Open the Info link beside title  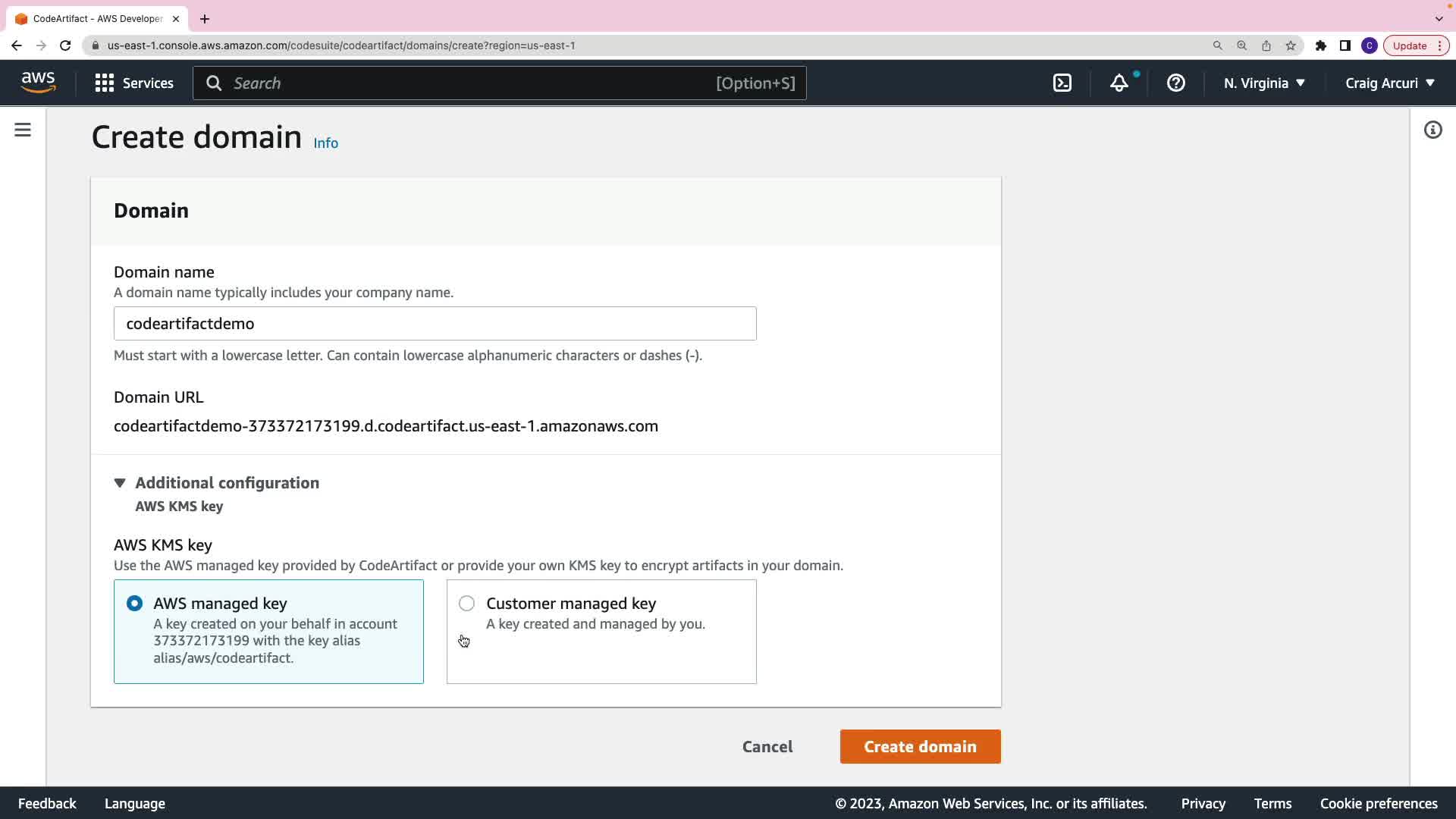pyautogui.click(x=326, y=143)
